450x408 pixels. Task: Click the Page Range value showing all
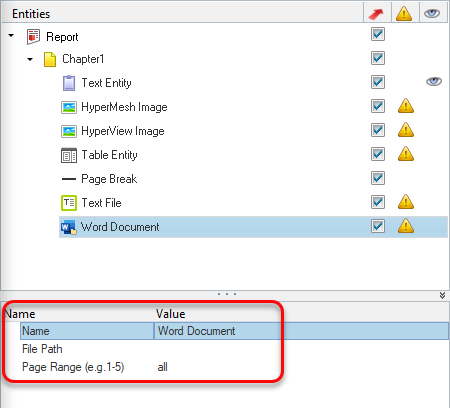tap(162, 367)
